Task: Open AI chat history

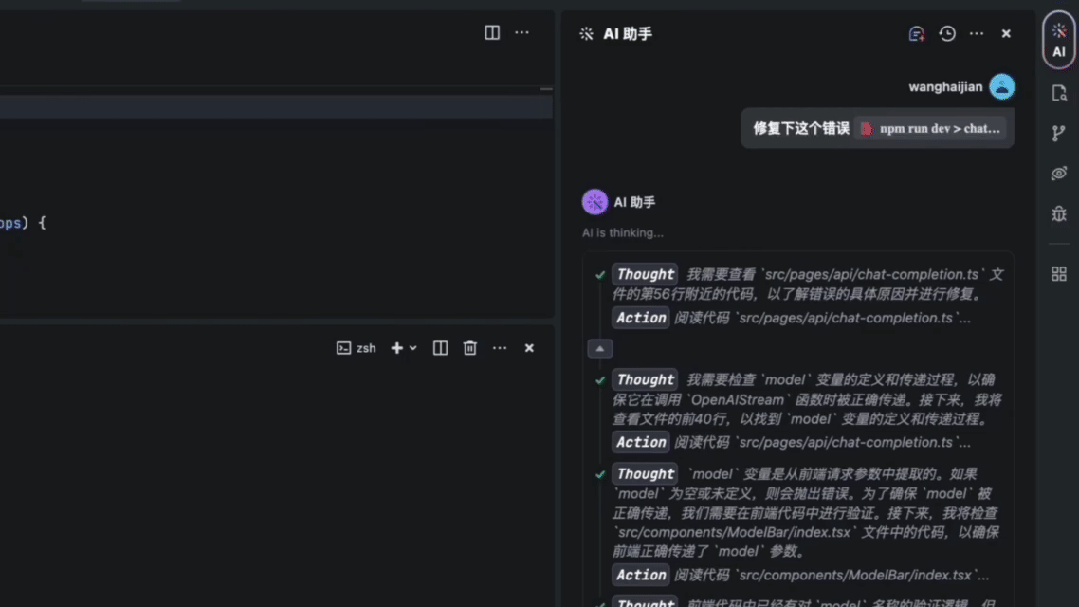Action: coord(948,34)
